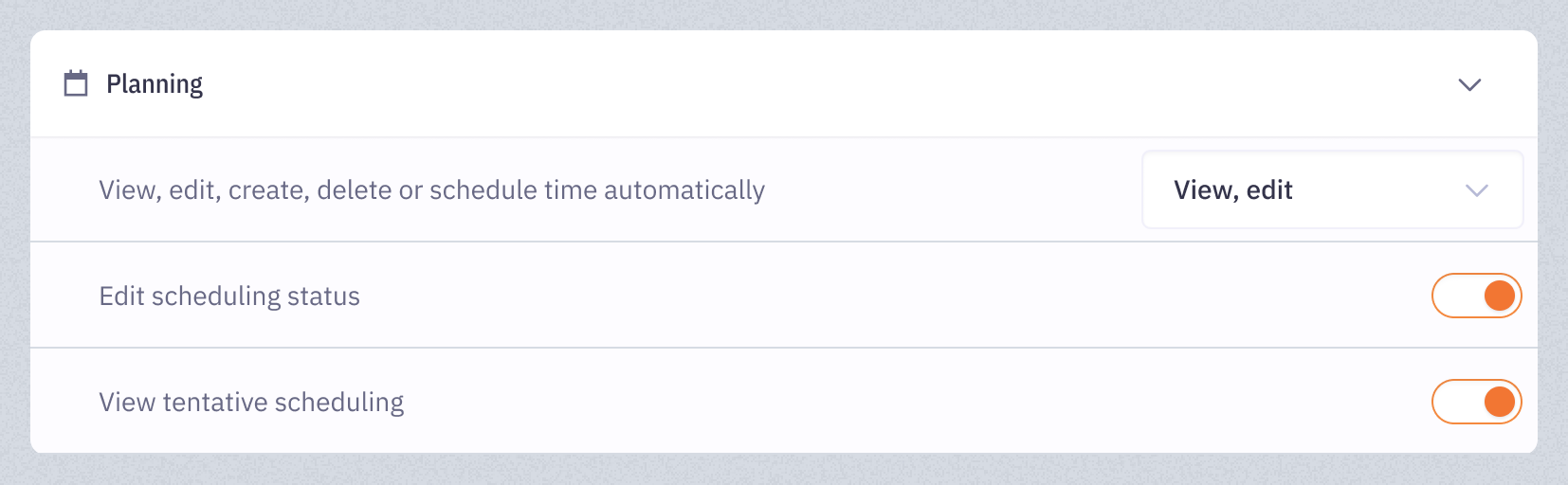Click the "View, edit" selected value text
Viewport: 1568px width, 485px height.
(1233, 190)
